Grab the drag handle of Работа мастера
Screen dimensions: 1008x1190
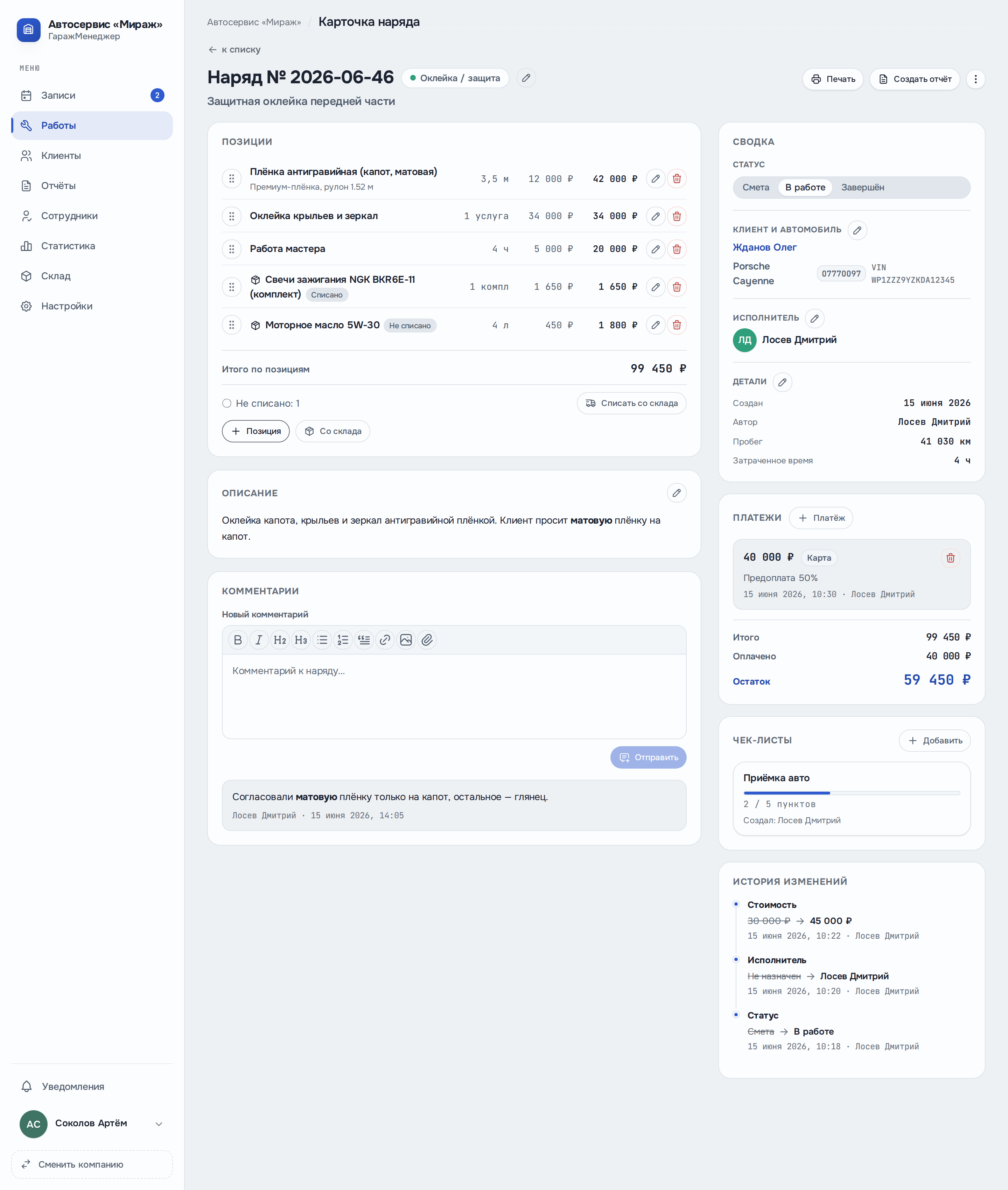pos(231,249)
